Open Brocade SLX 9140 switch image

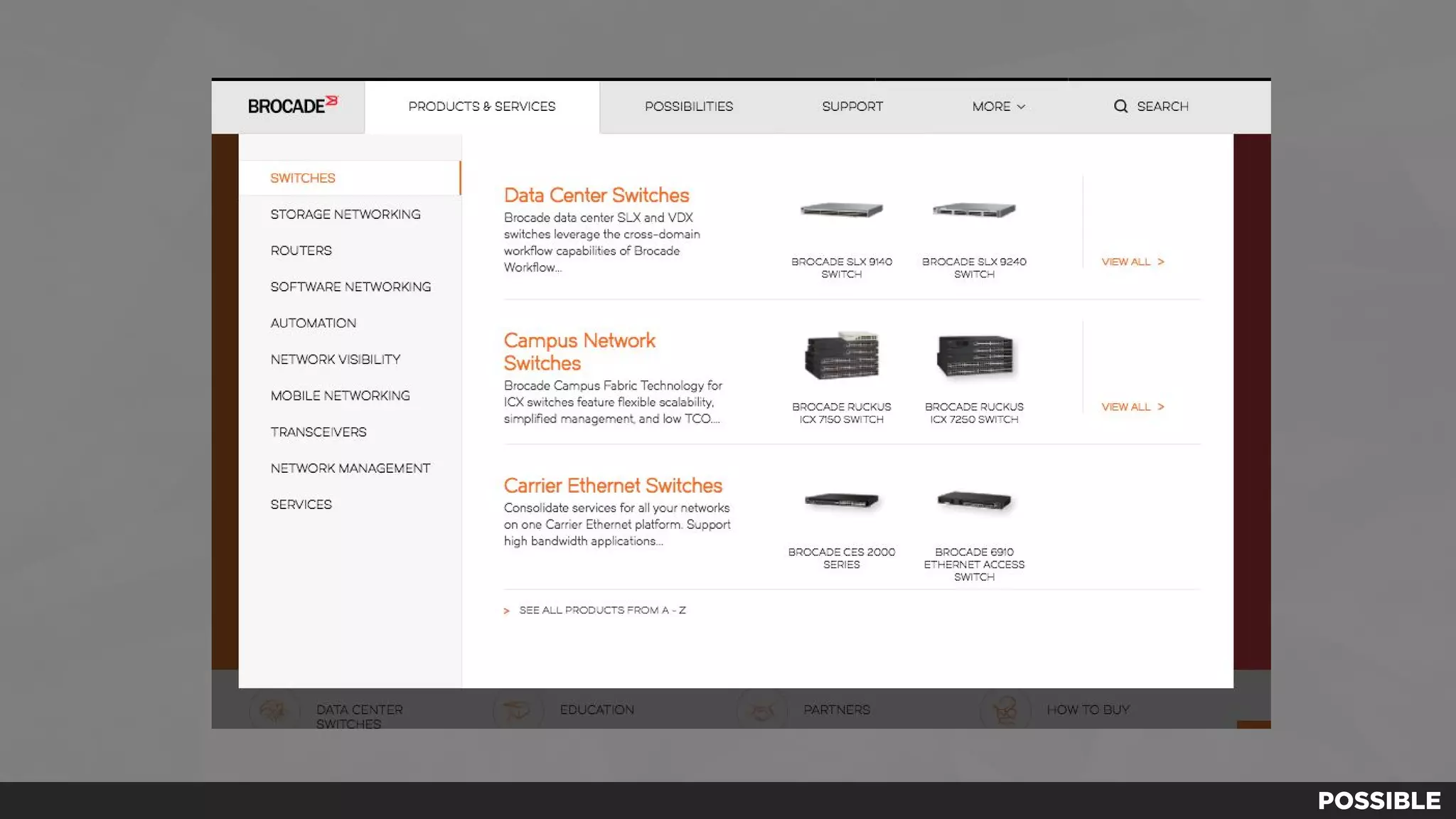(x=841, y=210)
